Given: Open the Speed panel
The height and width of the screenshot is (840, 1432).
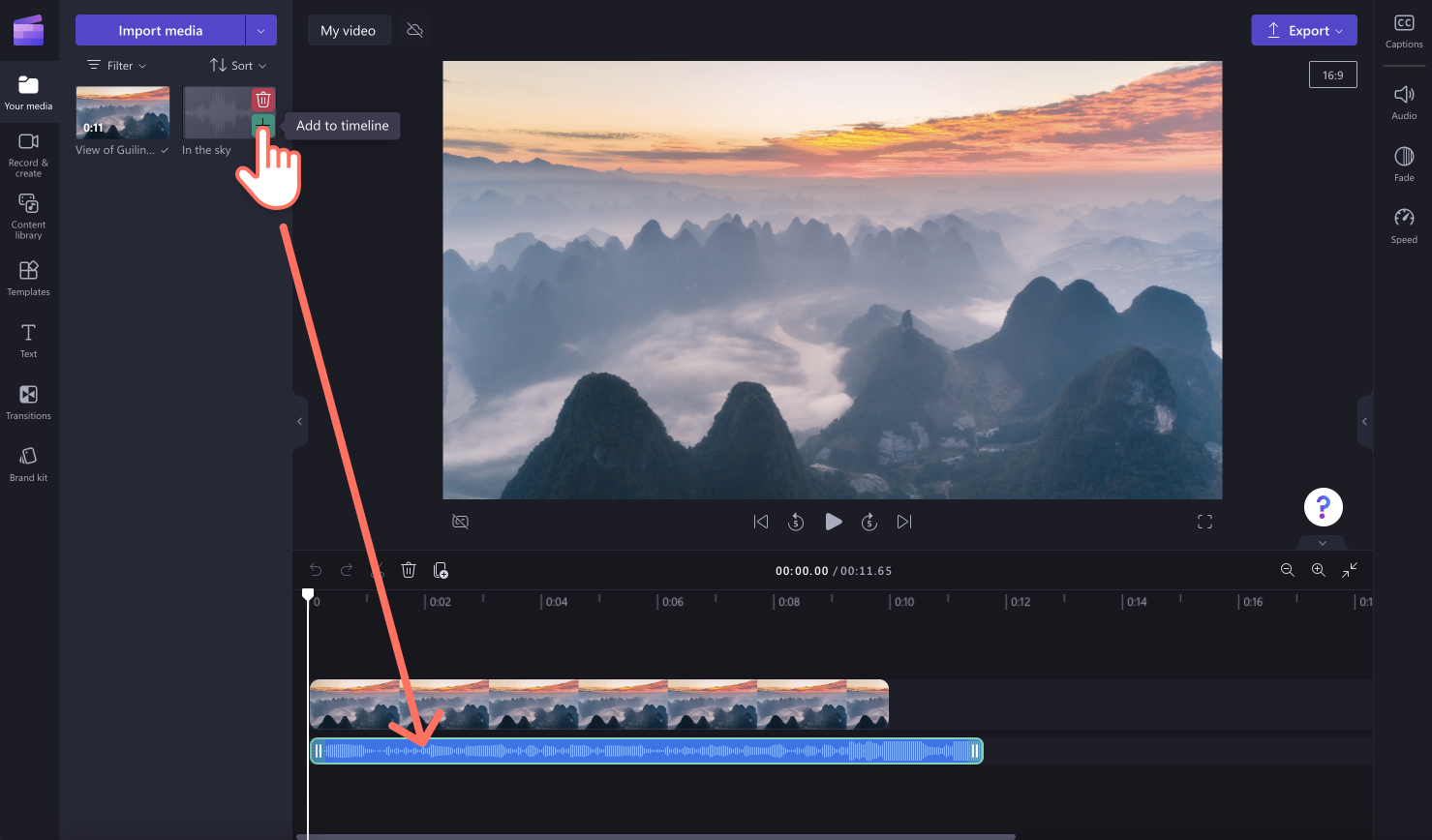Looking at the screenshot, I should [x=1404, y=225].
